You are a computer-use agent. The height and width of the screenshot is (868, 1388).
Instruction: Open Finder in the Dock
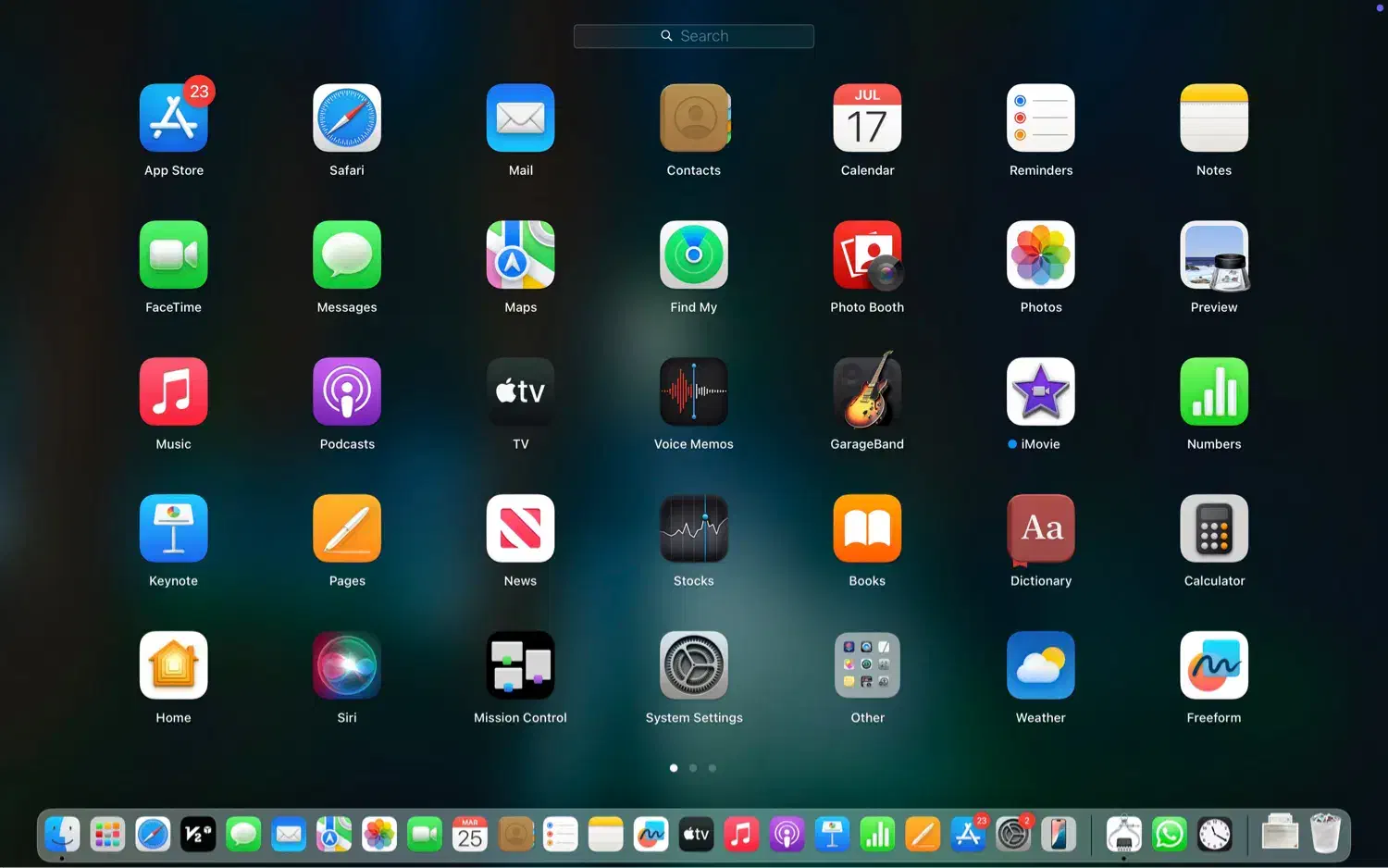[x=62, y=835]
